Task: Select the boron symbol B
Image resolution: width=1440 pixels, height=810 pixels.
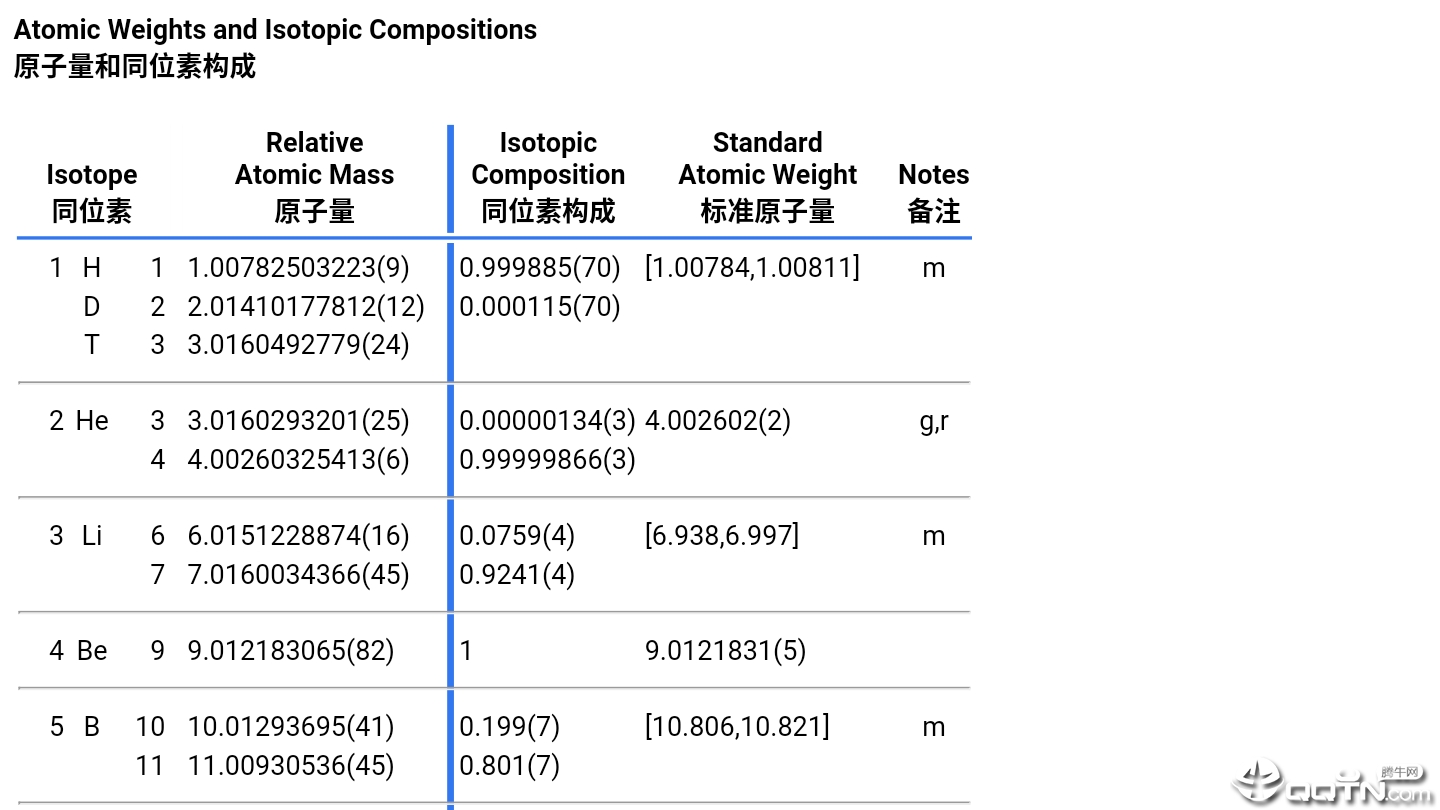Action: click(92, 727)
